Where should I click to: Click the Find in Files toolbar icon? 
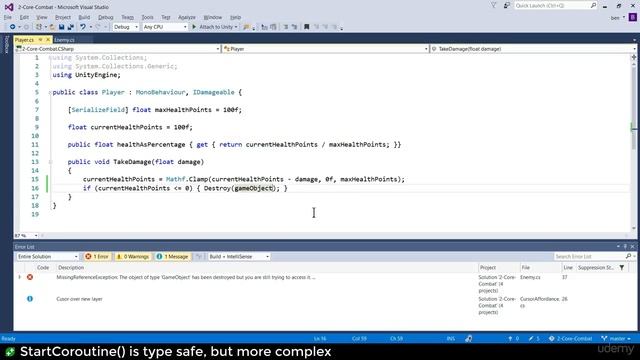click(x=246, y=27)
